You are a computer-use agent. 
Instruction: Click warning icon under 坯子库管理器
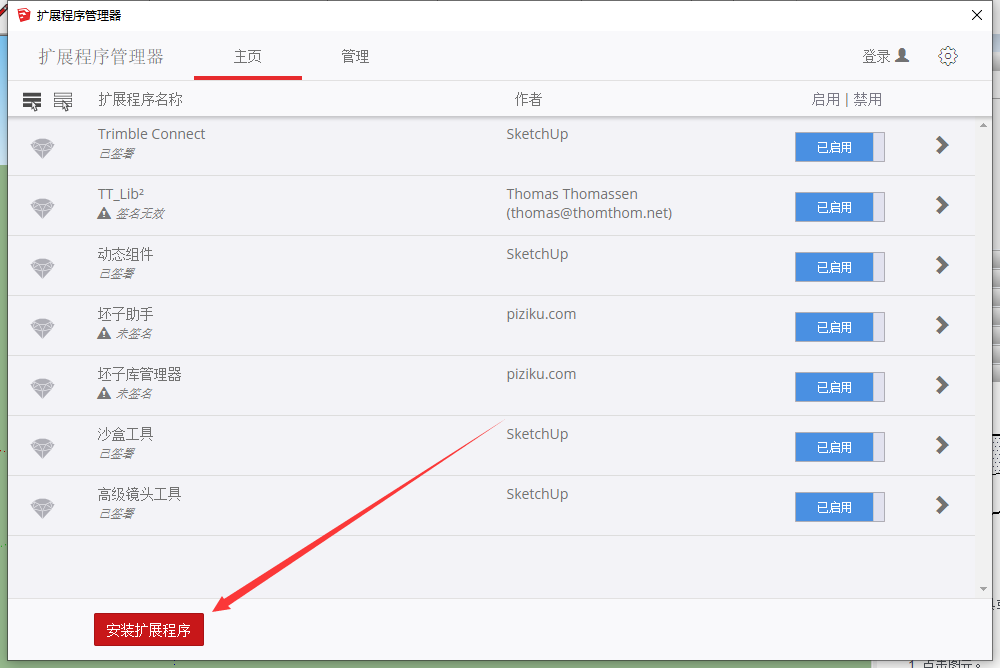click(x=104, y=393)
